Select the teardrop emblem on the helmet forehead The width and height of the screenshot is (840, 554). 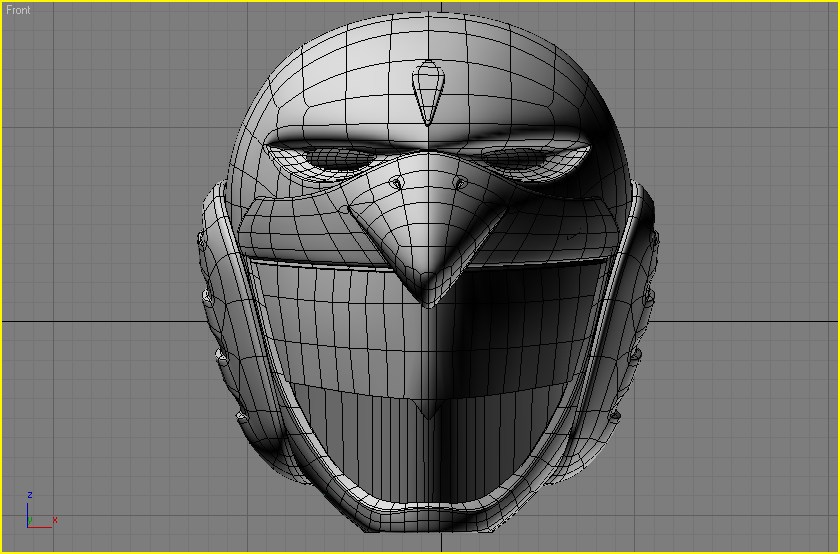(428, 93)
